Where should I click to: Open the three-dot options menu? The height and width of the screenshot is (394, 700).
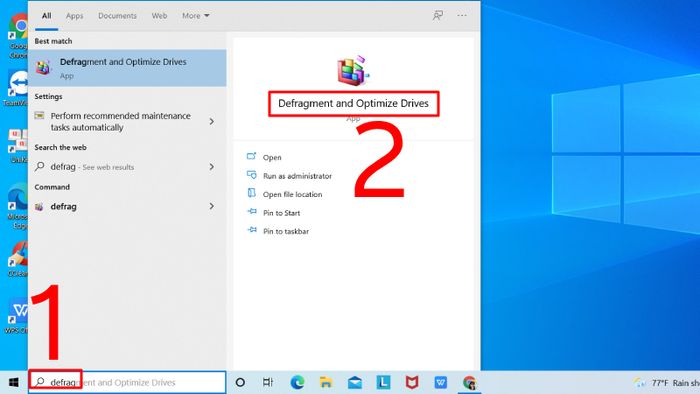coord(462,16)
